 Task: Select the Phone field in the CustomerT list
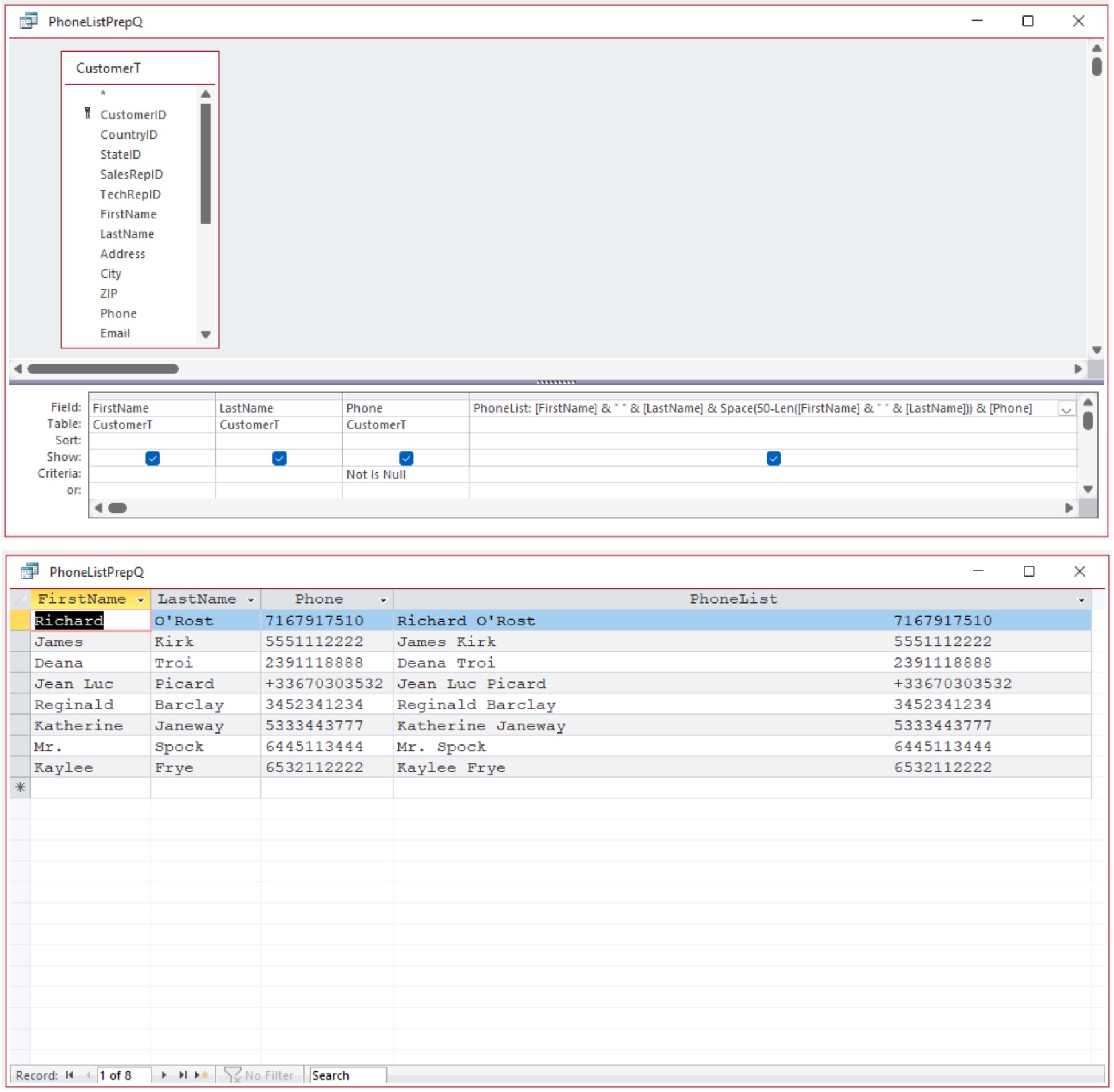tap(118, 313)
